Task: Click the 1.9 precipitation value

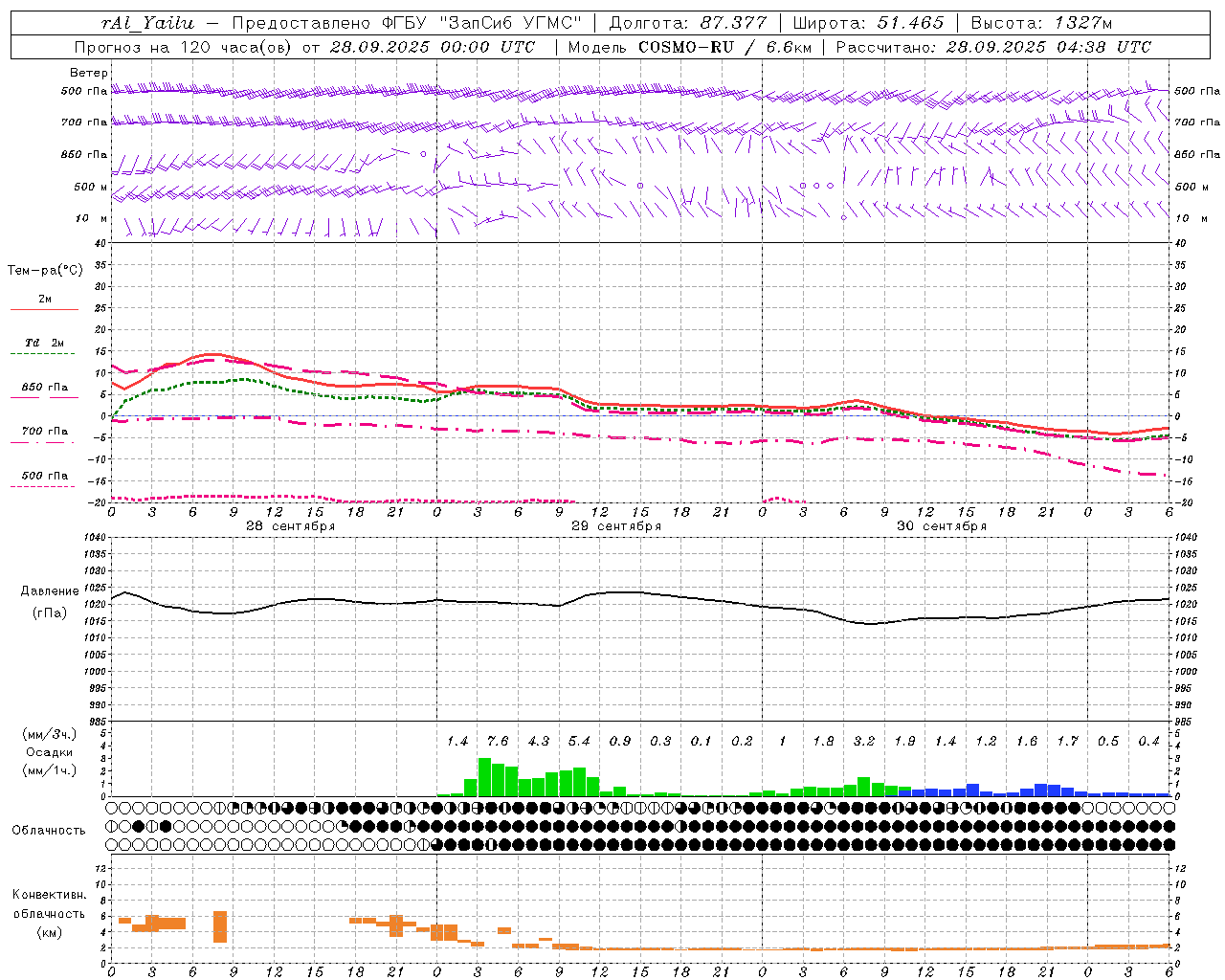Action: (904, 741)
